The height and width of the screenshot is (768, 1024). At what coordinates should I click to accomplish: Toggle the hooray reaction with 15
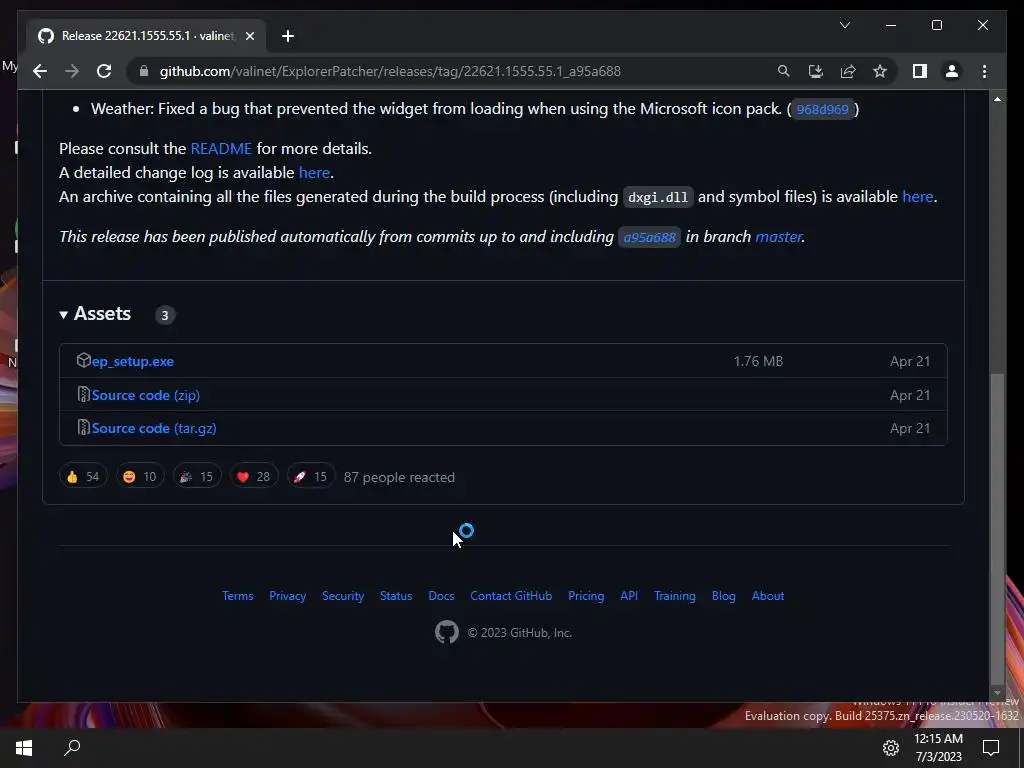pyautogui.click(x=197, y=477)
